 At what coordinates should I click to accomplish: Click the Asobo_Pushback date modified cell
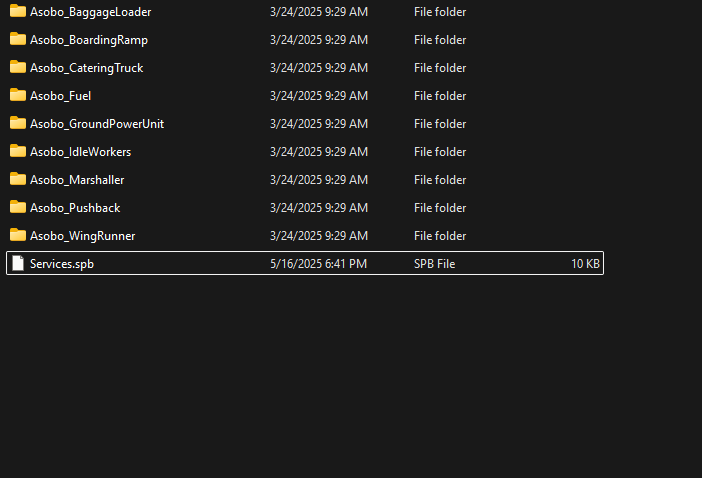pyautogui.click(x=319, y=208)
